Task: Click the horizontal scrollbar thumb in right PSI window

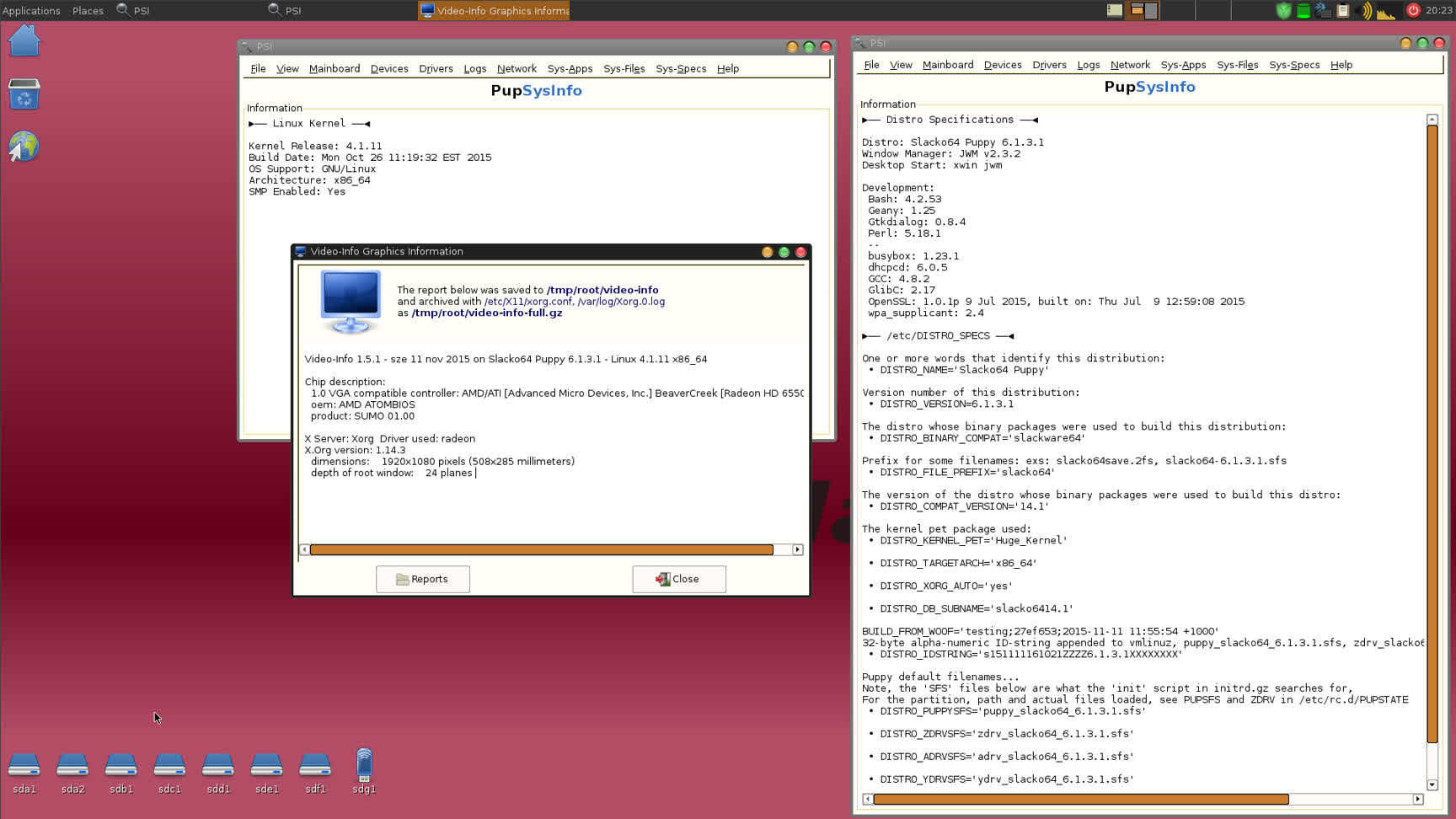Action: pyautogui.click(x=1081, y=799)
